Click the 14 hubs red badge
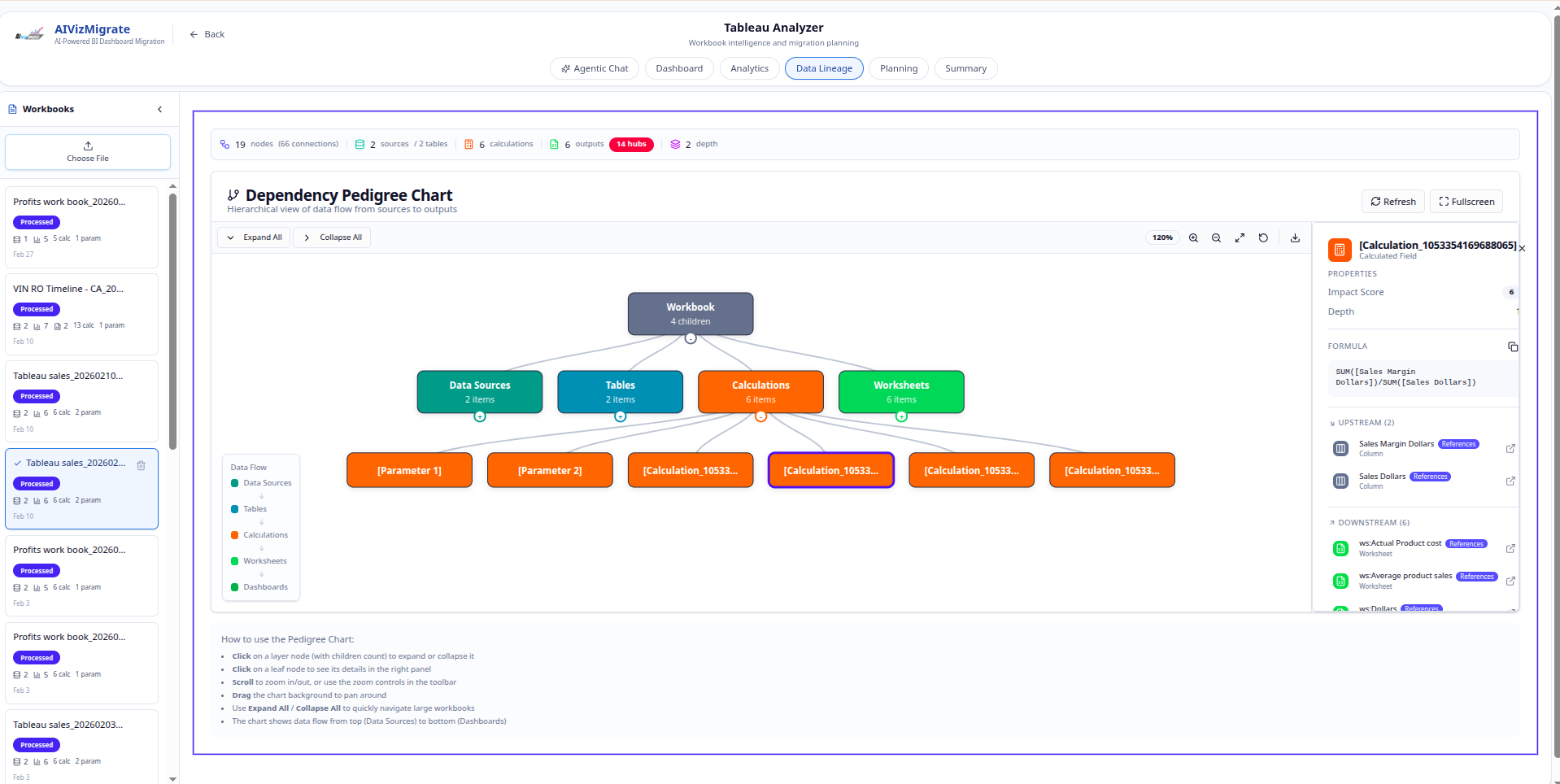This screenshot has width=1560, height=784. point(631,144)
